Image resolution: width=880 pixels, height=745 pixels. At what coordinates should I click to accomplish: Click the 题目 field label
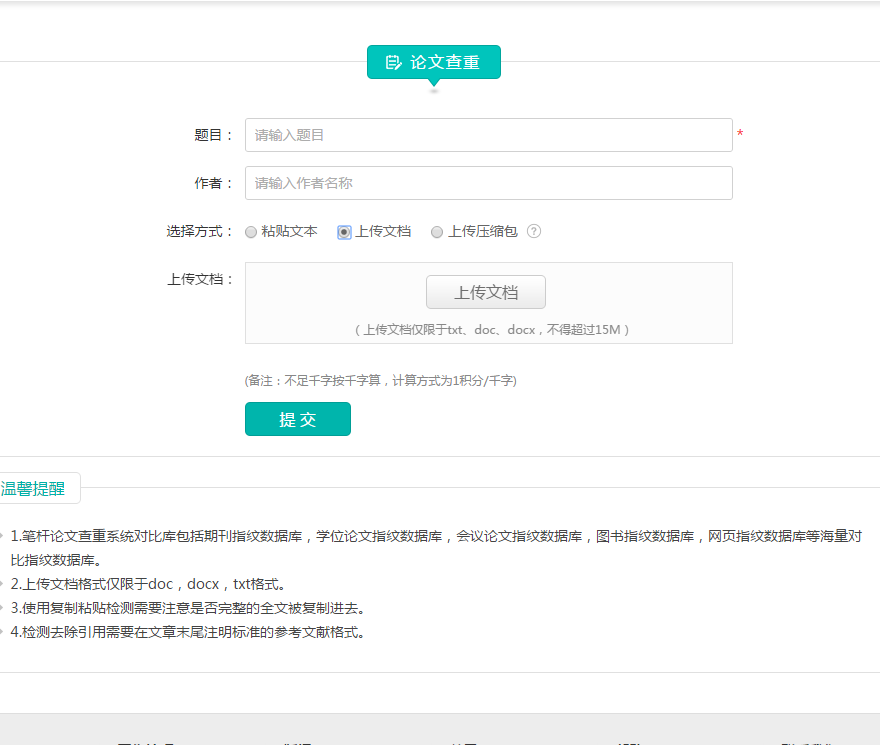[x=213, y=135]
